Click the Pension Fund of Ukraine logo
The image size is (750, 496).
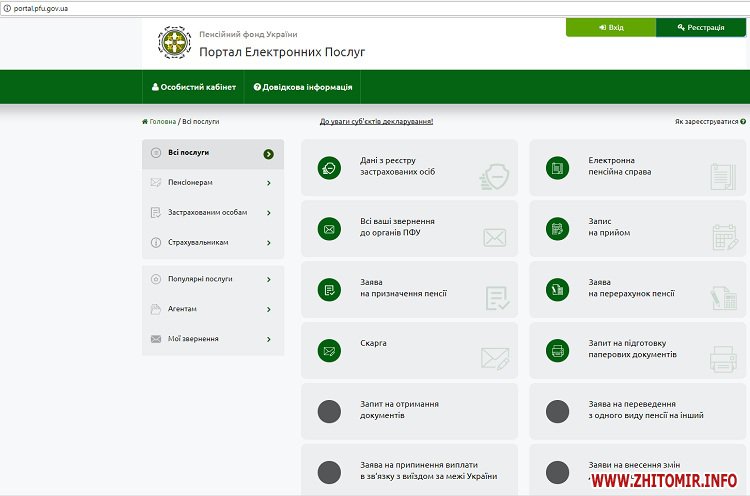tap(171, 42)
